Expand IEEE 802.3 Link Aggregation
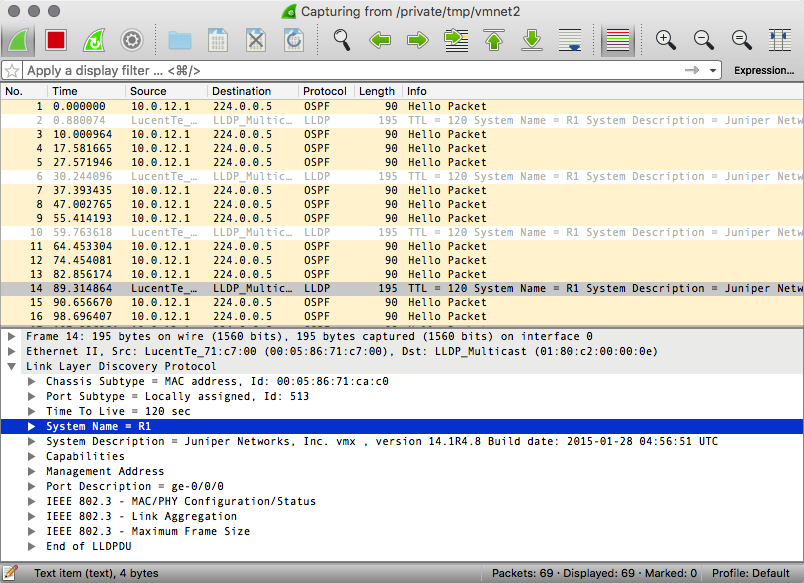The height and width of the screenshot is (583, 804). 31,516
